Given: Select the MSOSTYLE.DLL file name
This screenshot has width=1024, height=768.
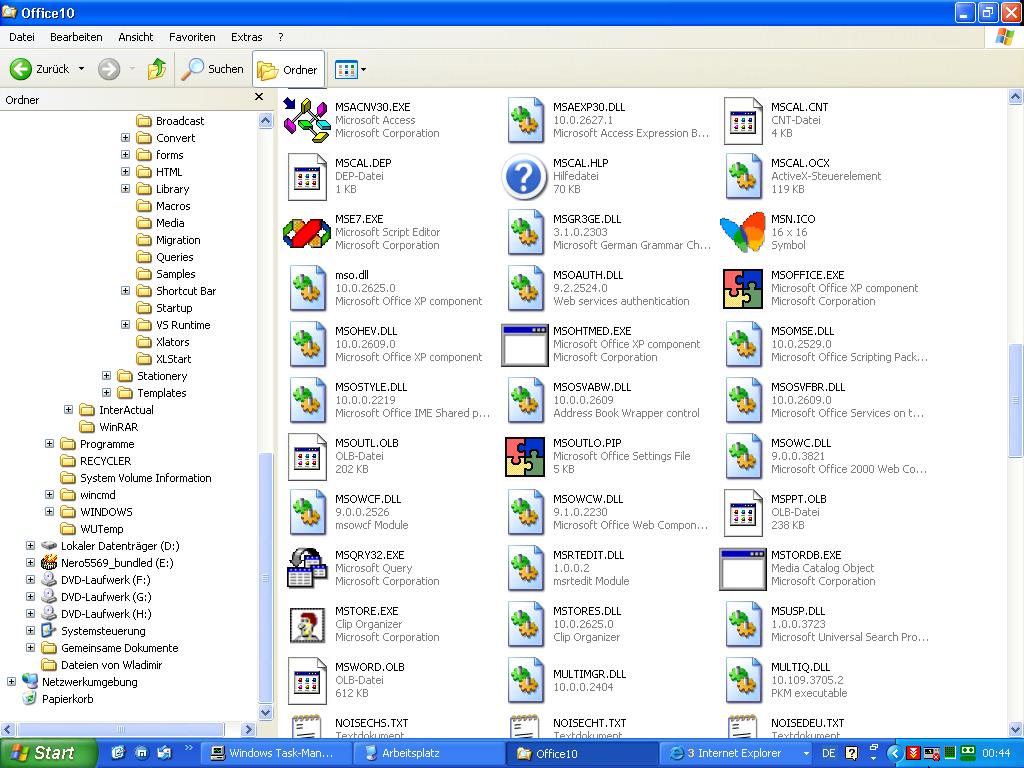Looking at the screenshot, I should tap(371, 387).
